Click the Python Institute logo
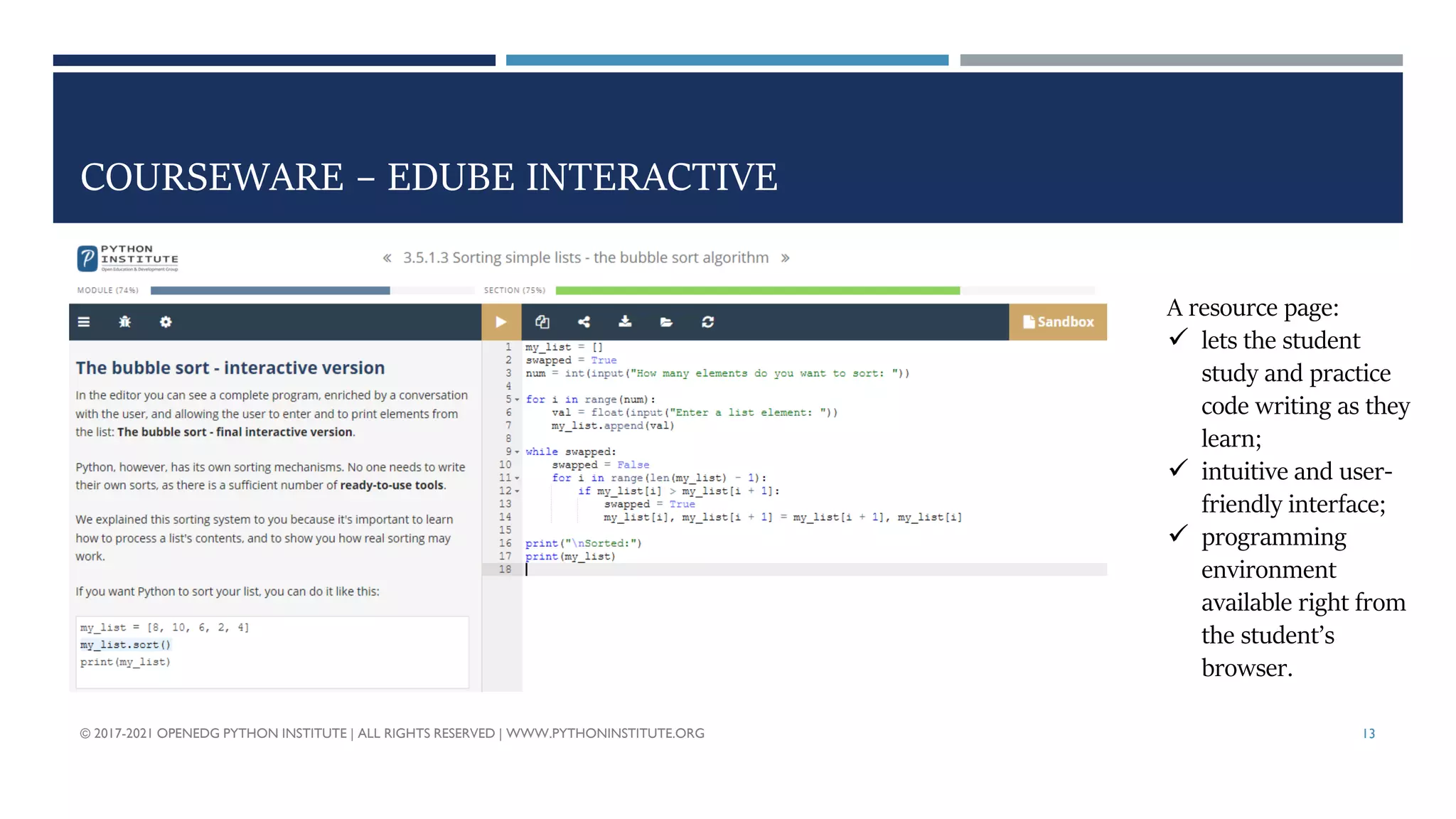 tap(128, 259)
